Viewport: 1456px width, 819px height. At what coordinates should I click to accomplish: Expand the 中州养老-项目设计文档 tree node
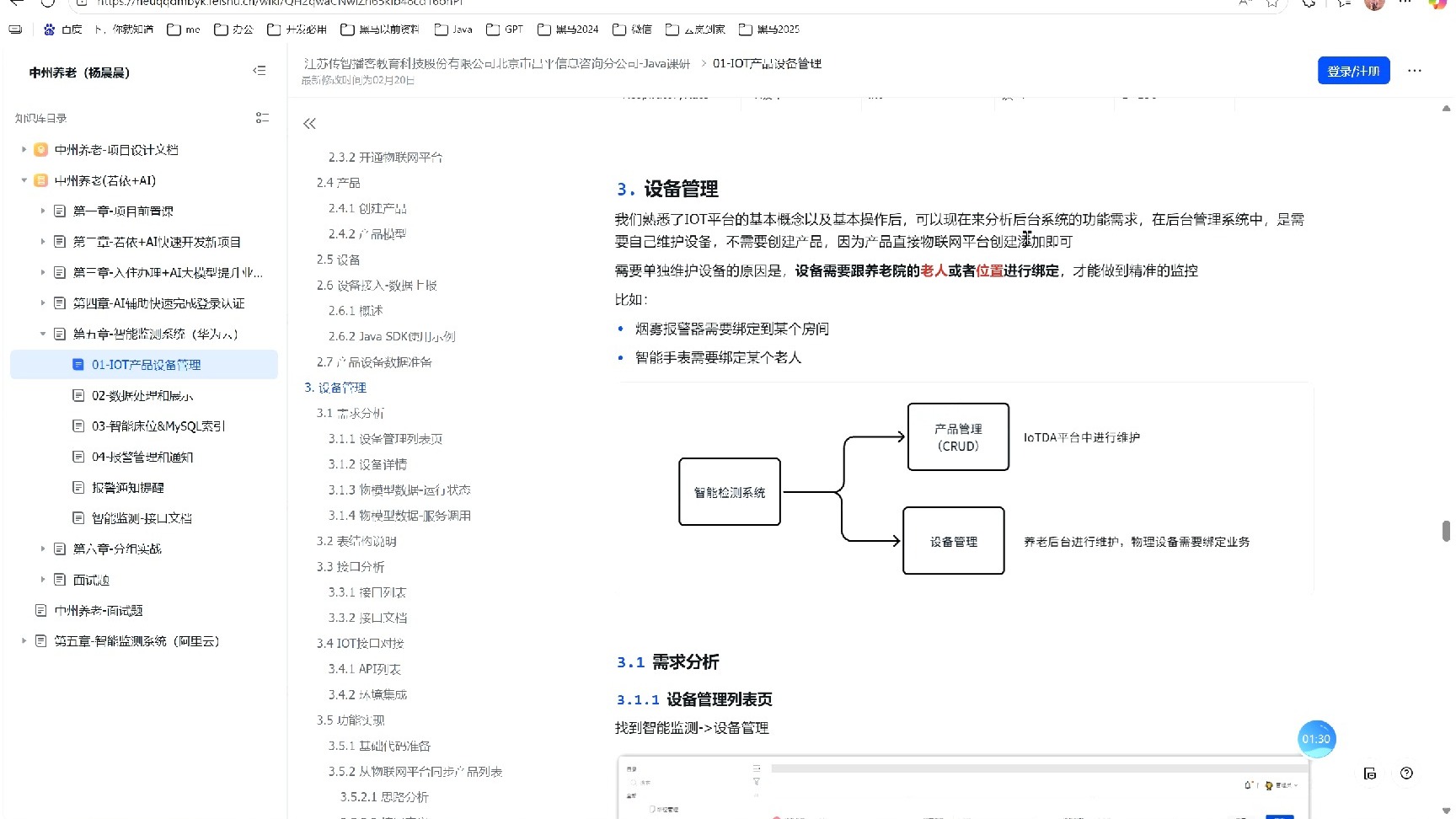click(24, 150)
